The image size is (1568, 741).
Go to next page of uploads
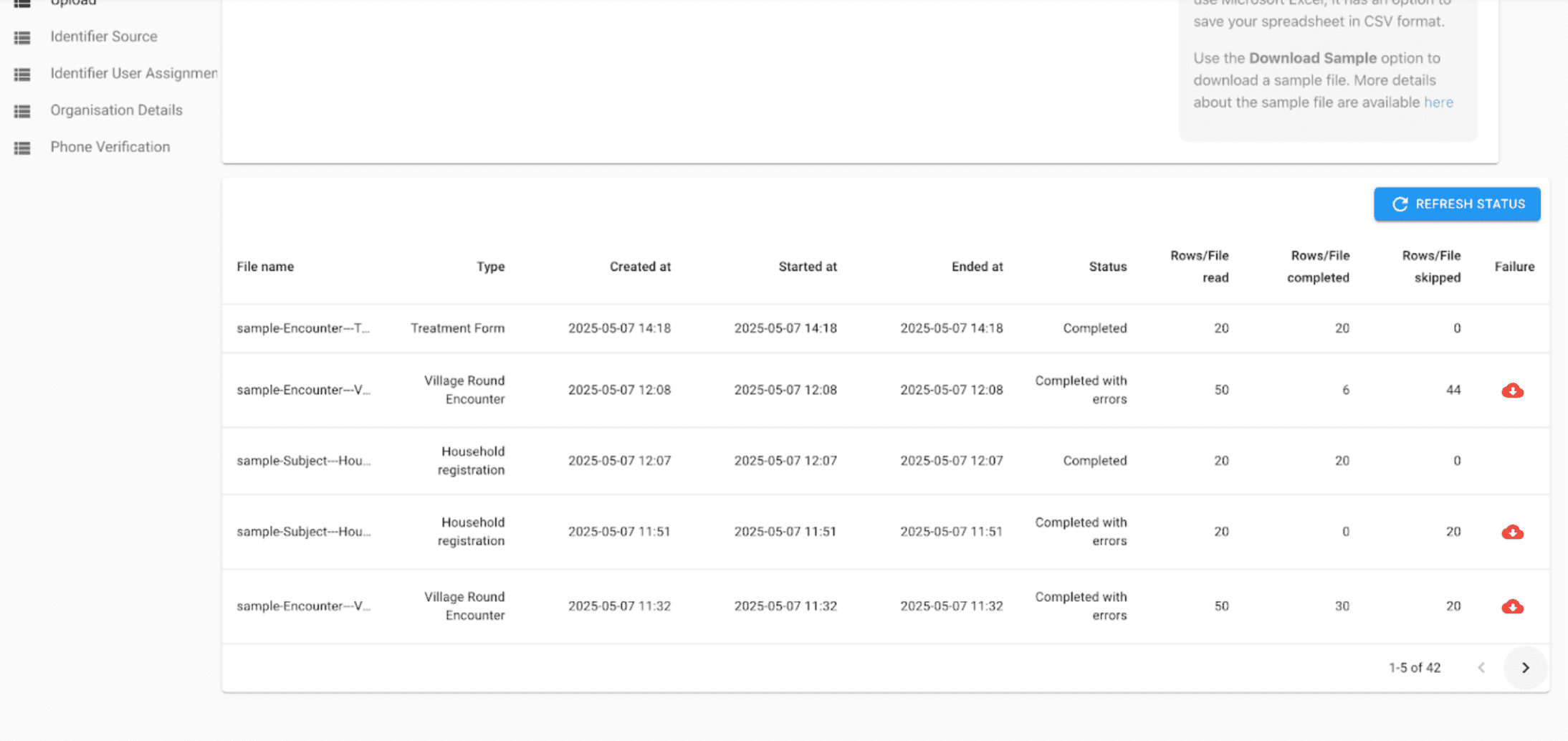point(1525,668)
